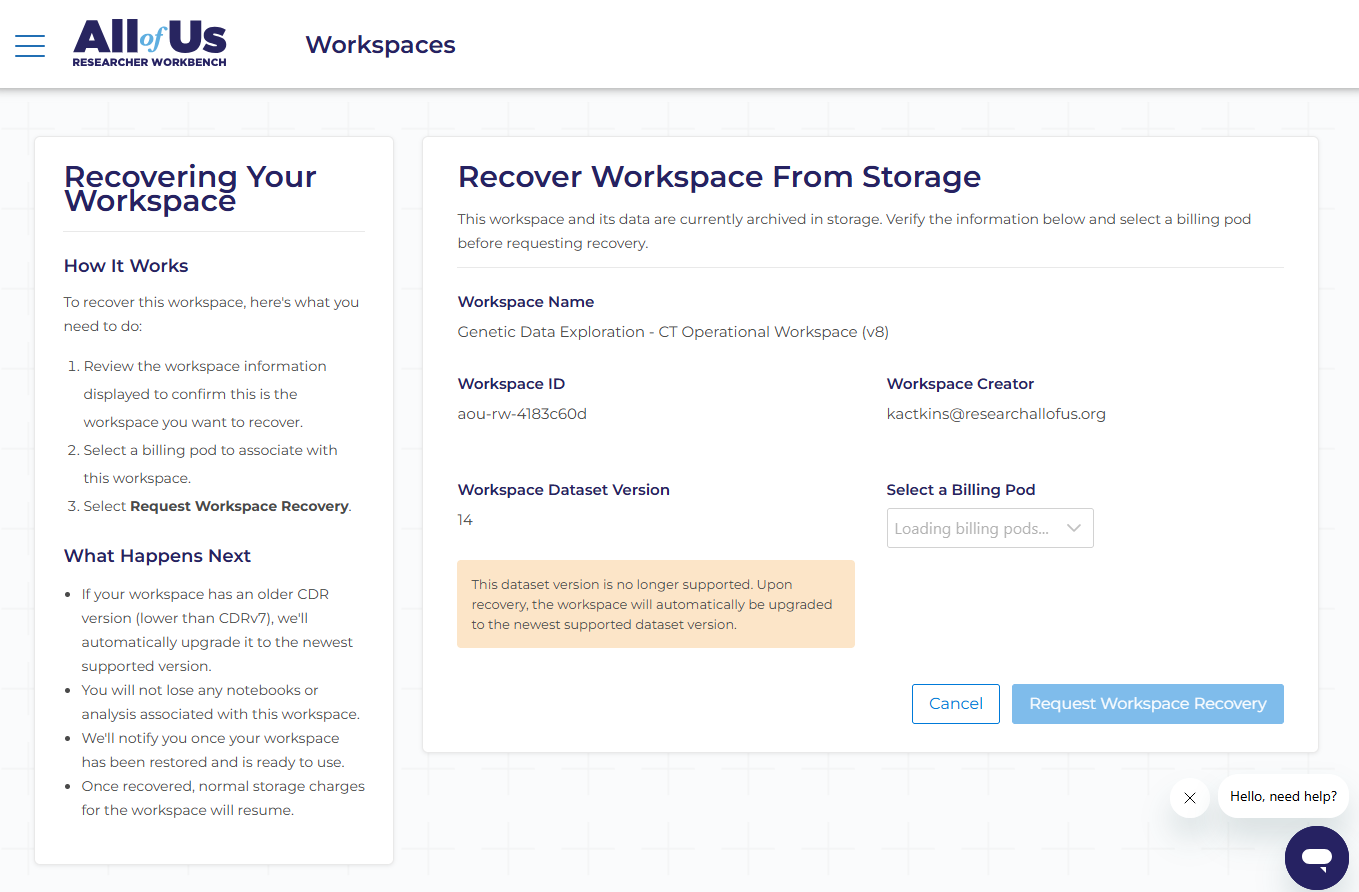Click the "You will not lose any notebooks" bullet
Viewport: 1359px width, 892px height.
220,702
